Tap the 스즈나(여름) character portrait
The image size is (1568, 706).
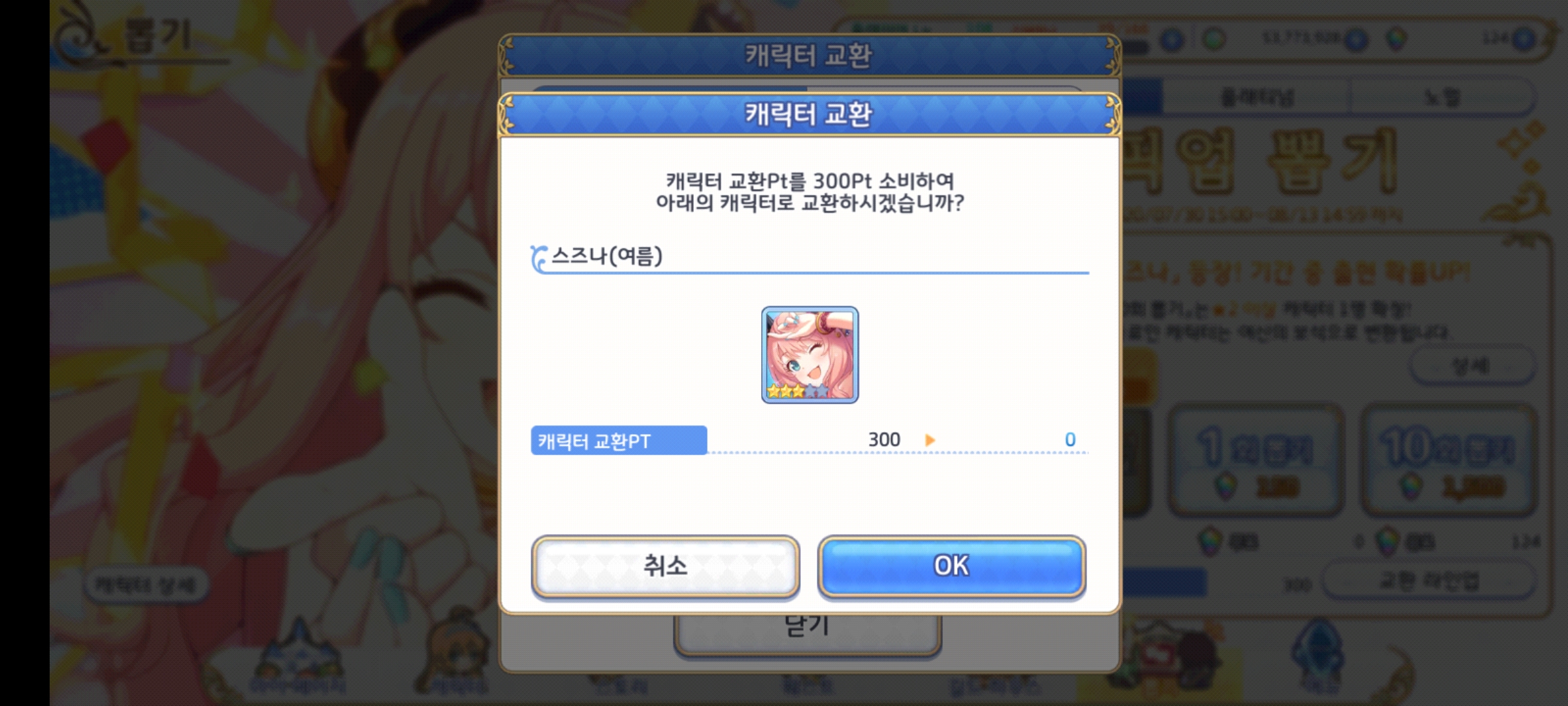[809, 354]
